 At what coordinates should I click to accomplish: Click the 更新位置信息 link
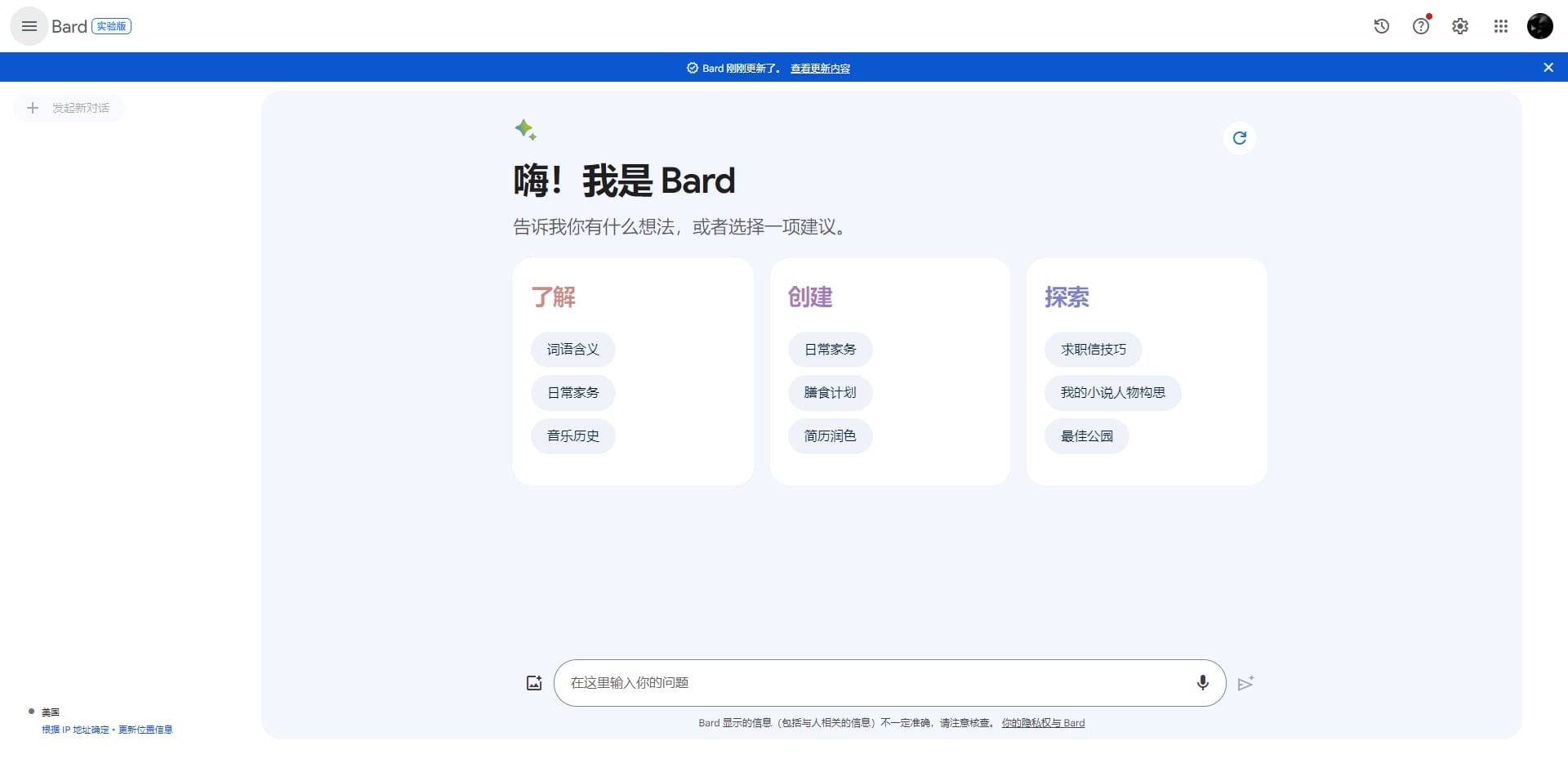tap(145, 730)
